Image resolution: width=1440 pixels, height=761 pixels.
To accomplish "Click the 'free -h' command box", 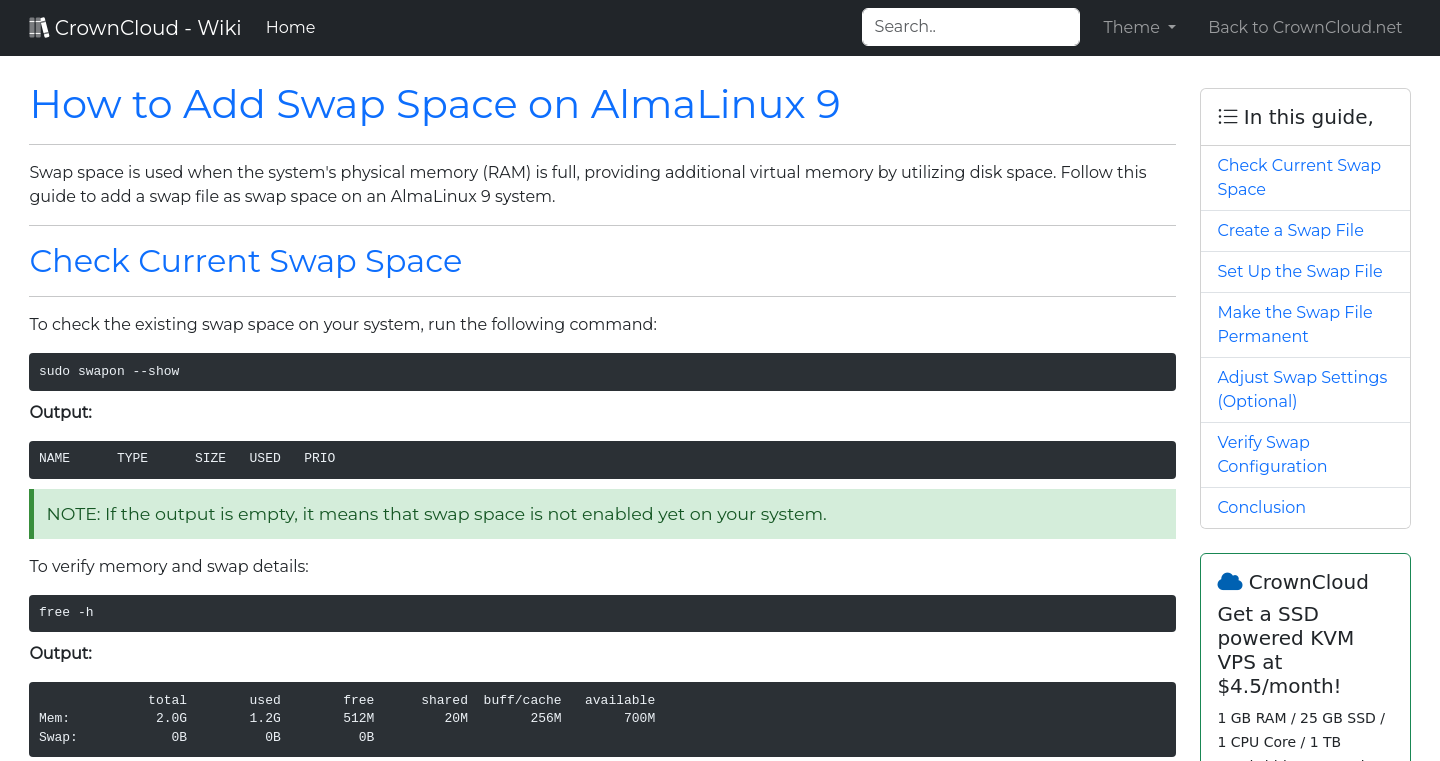I will (602, 612).
